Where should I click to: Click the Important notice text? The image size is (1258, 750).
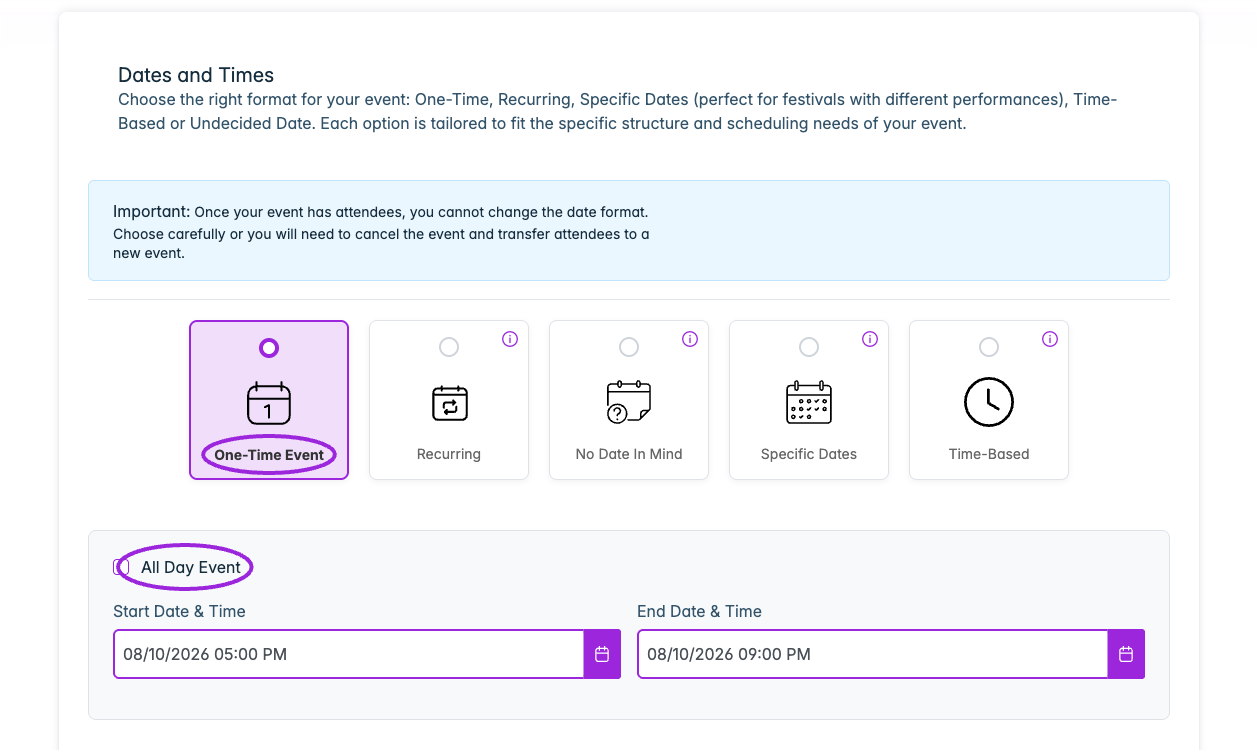point(381,233)
